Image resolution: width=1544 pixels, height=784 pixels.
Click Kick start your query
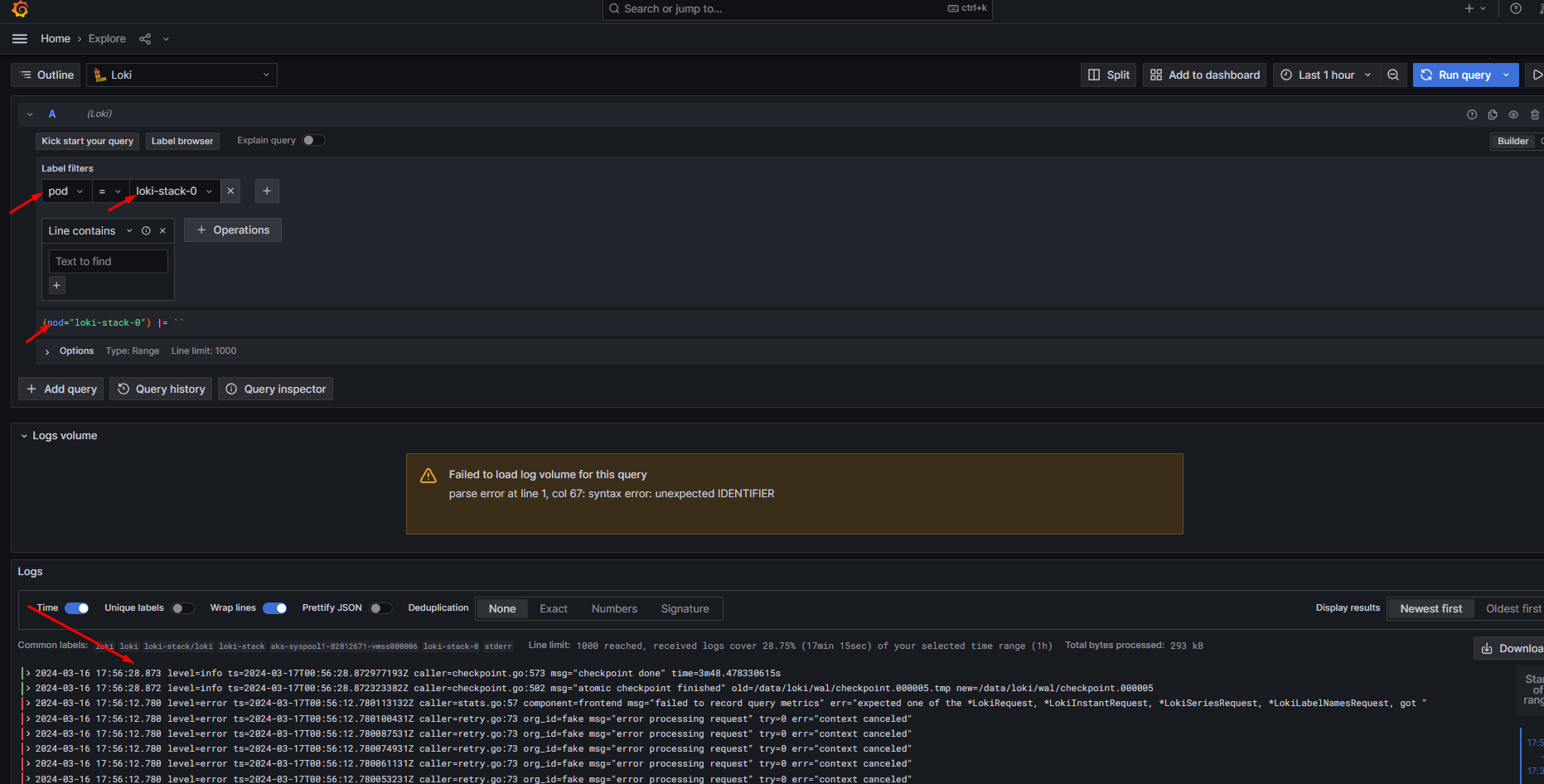click(x=87, y=141)
